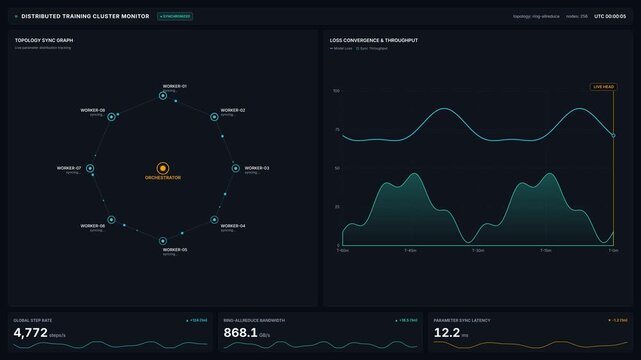Screen dimensions: 641x360
Task: Click the UTC 00:00:05 clock
Action: [x=610, y=16]
